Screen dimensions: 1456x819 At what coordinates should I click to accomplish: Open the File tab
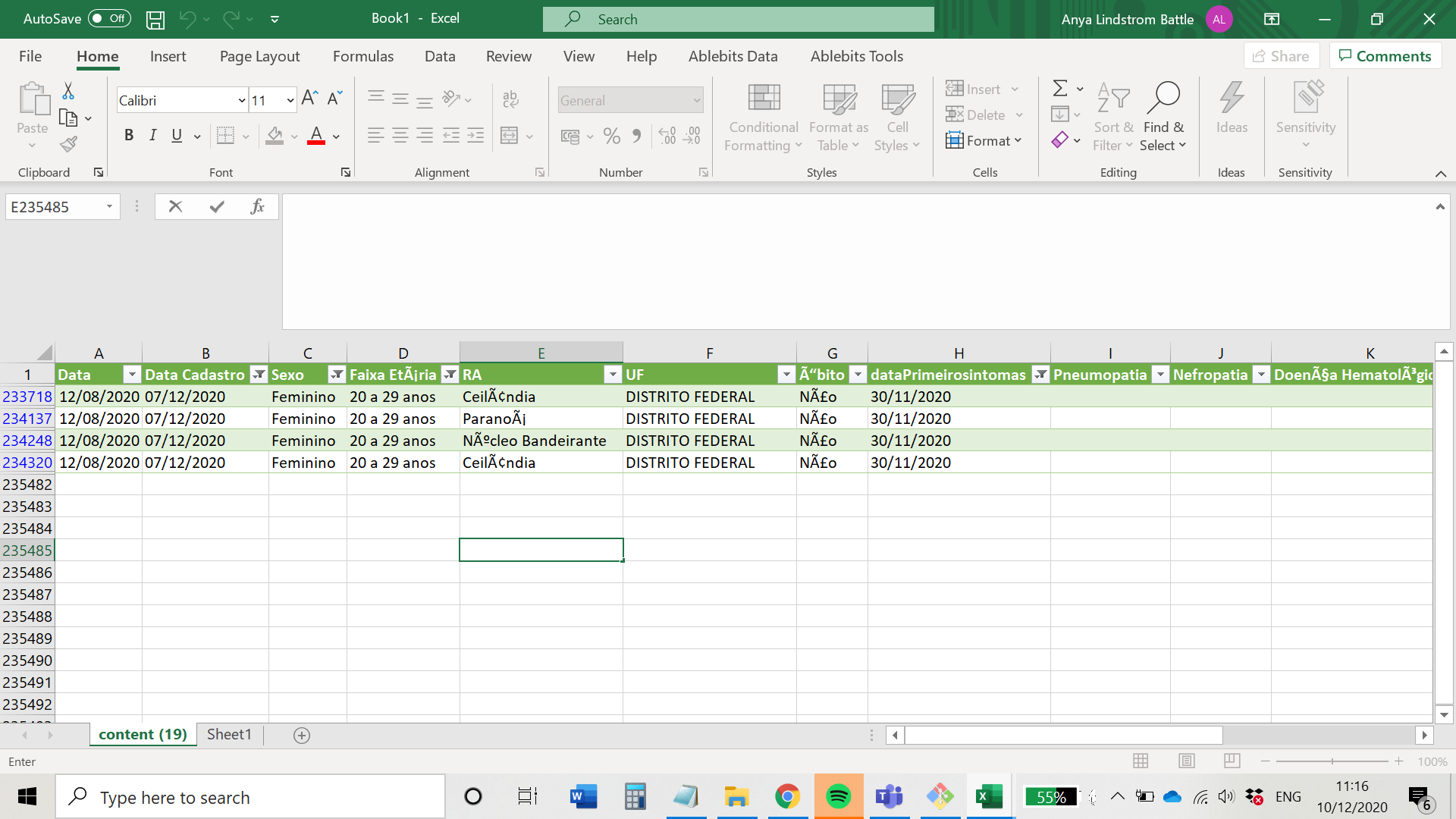click(x=30, y=56)
